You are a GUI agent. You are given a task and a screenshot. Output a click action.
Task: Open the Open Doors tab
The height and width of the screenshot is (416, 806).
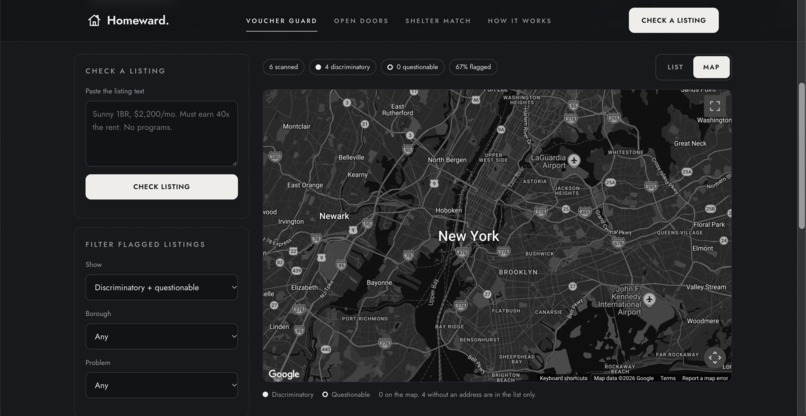point(361,21)
